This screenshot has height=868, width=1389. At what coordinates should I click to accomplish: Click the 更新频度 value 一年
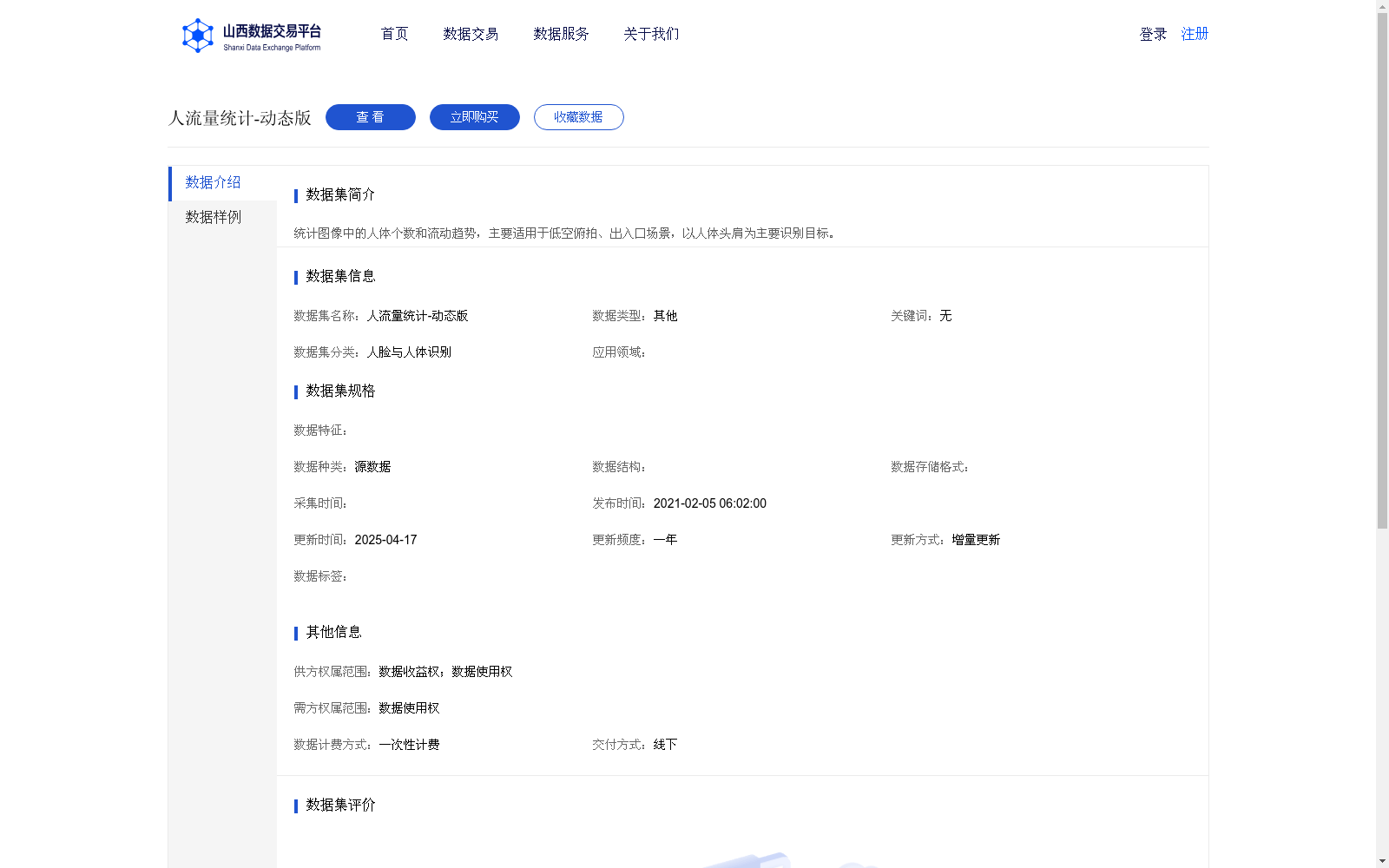tap(666, 540)
